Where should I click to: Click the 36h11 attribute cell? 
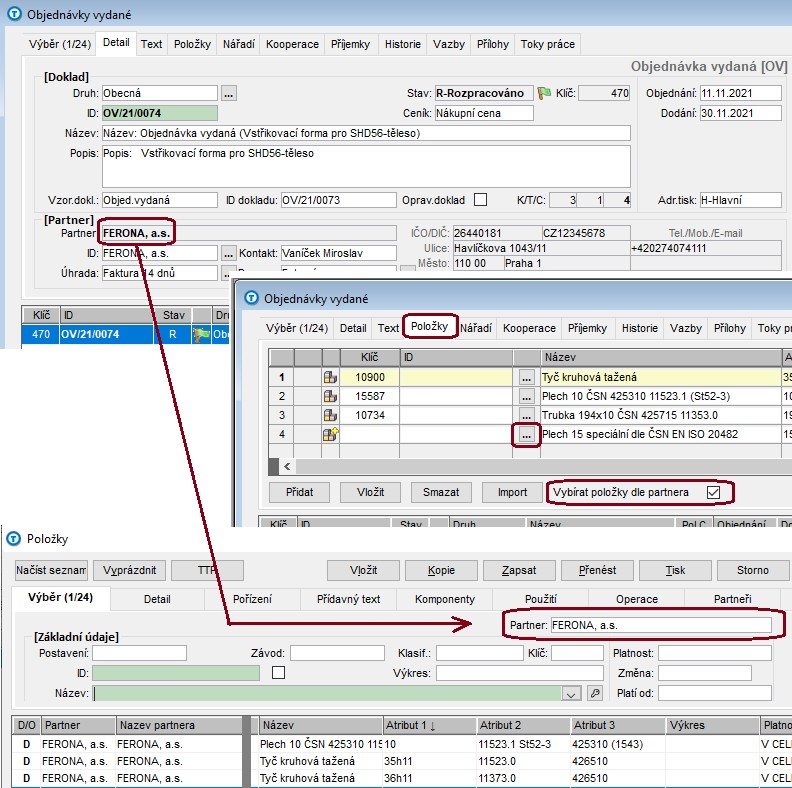tap(429, 778)
